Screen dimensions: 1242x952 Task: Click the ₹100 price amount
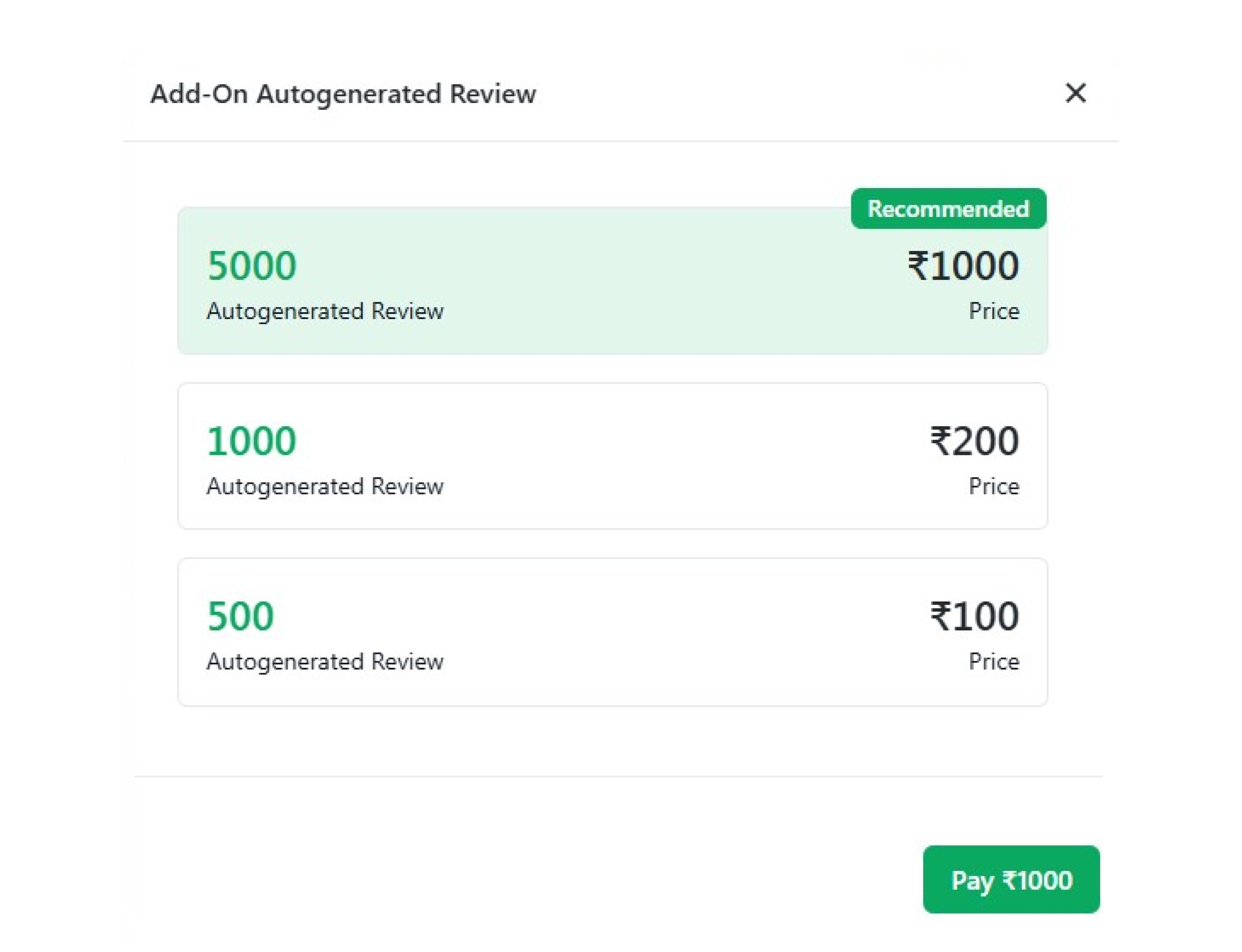[x=974, y=616]
